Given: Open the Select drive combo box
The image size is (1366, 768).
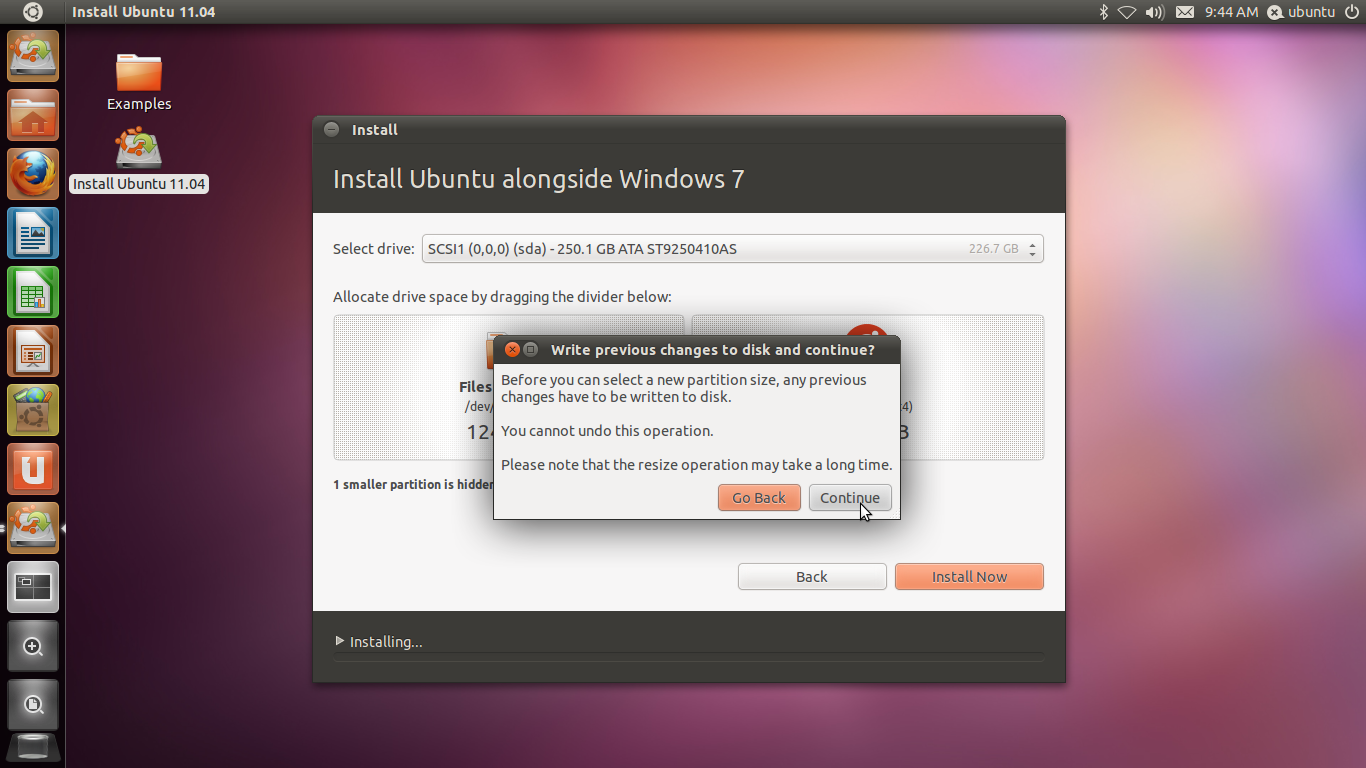Looking at the screenshot, I should coord(732,249).
